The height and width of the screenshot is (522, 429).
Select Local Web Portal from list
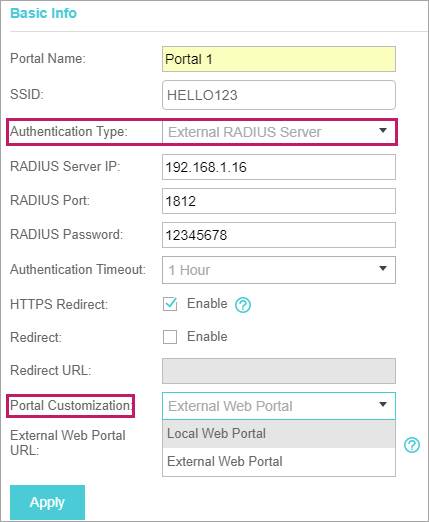click(279, 434)
